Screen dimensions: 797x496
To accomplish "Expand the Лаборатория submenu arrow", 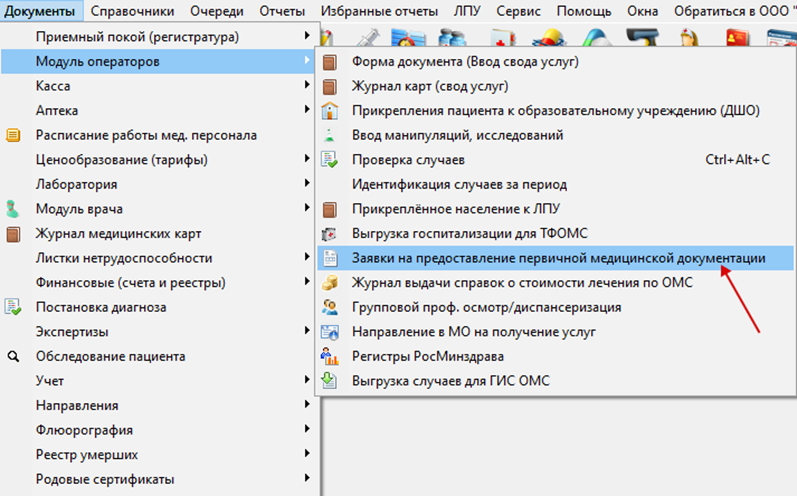I will (307, 182).
